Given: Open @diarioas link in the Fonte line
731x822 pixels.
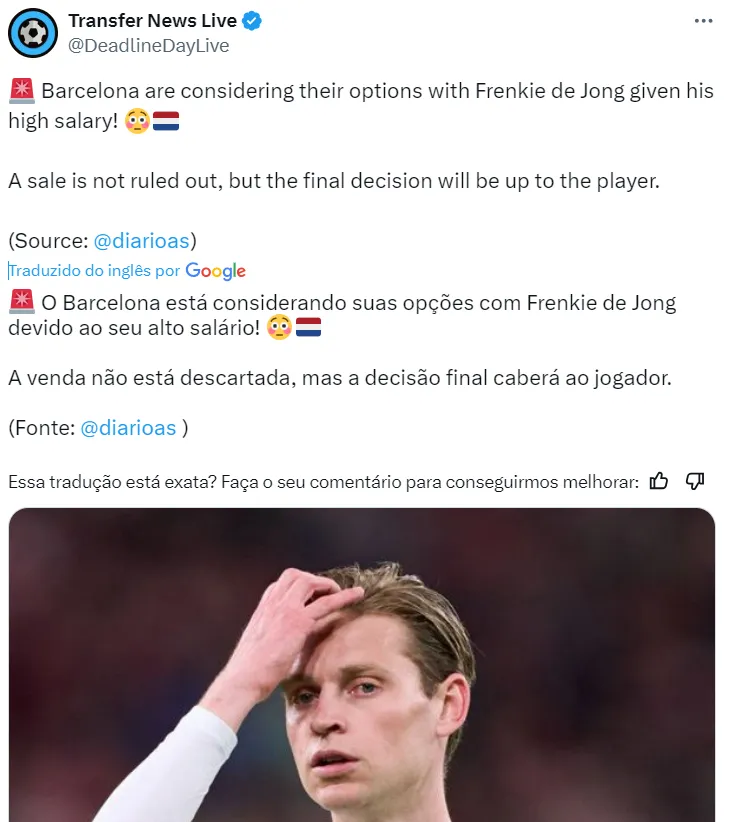Looking at the screenshot, I should click(x=127, y=427).
